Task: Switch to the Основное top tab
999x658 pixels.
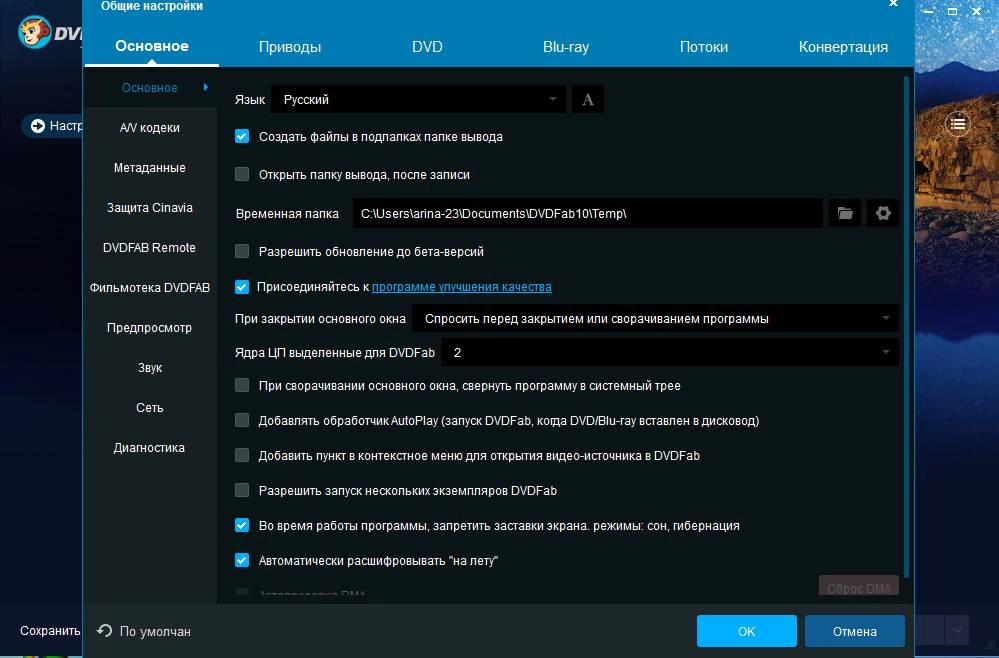Action: (x=152, y=46)
